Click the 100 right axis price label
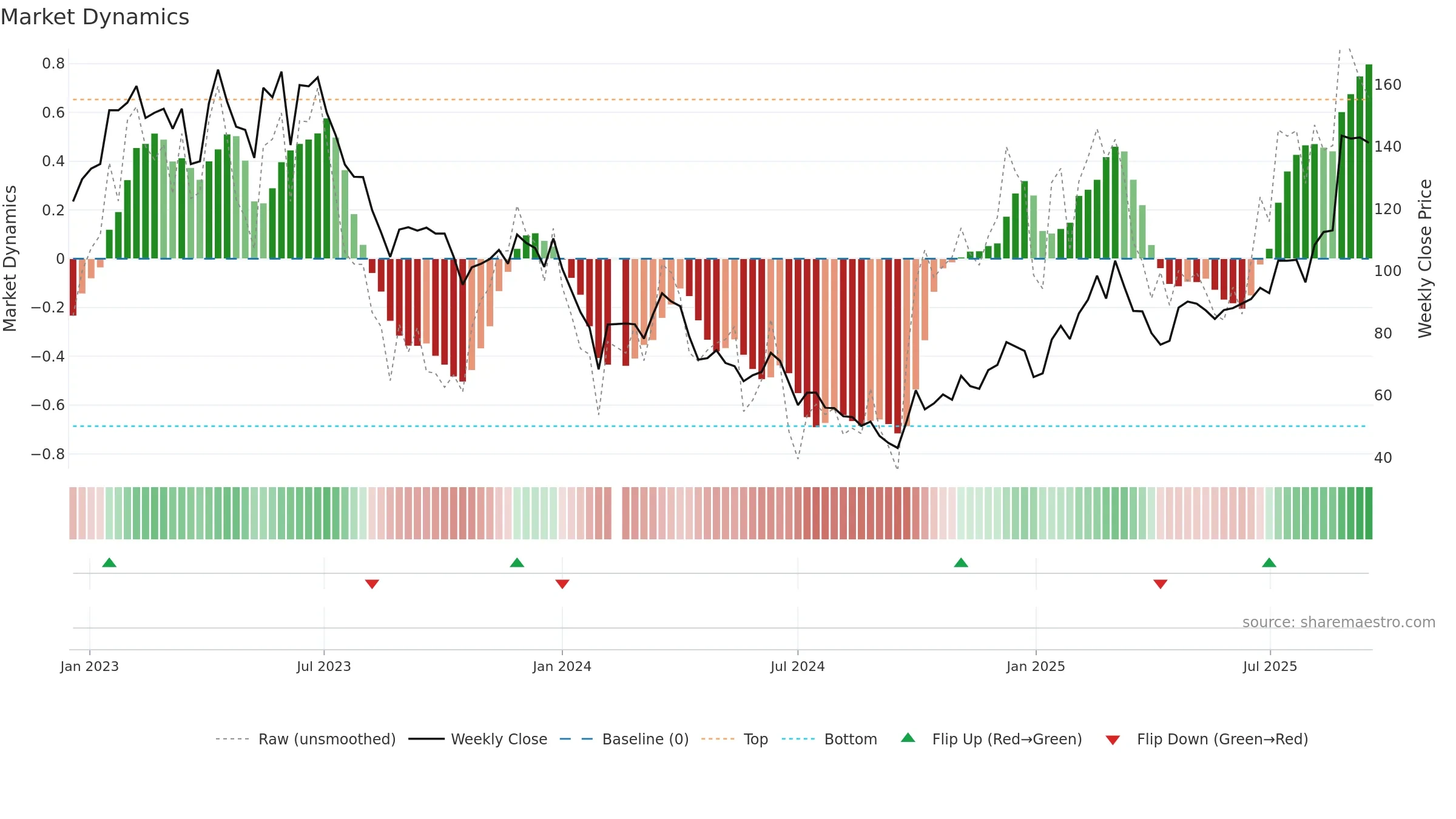Image resolution: width=1456 pixels, height=819 pixels. (x=1388, y=271)
